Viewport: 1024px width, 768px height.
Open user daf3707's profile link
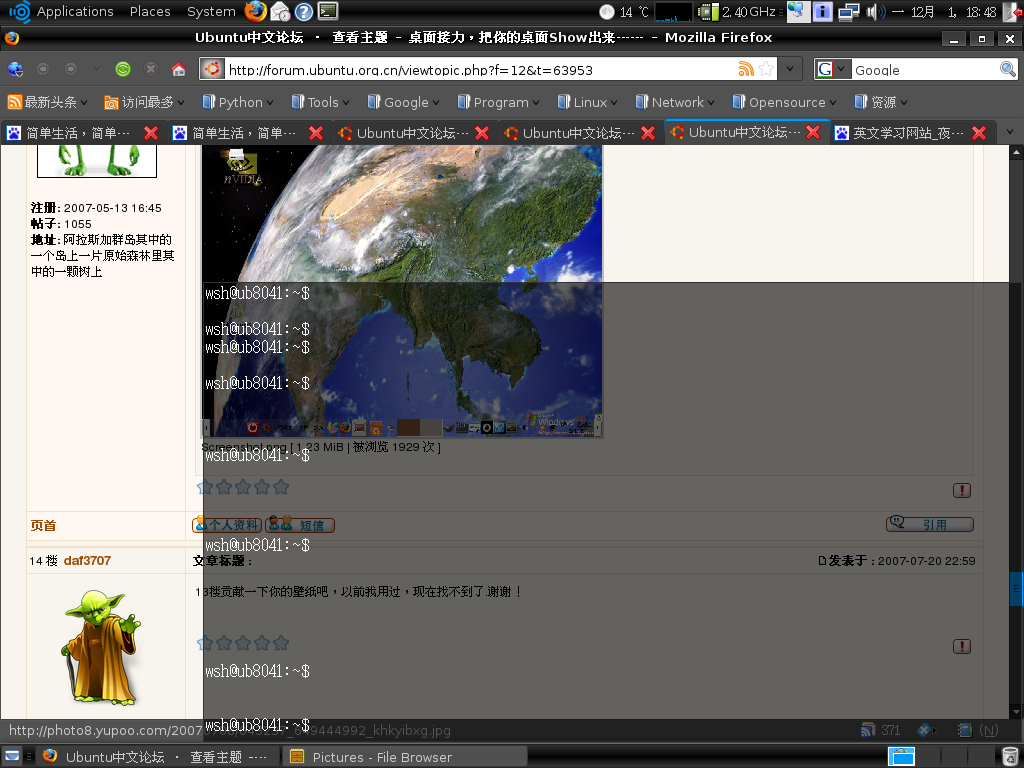[x=88, y=561]
